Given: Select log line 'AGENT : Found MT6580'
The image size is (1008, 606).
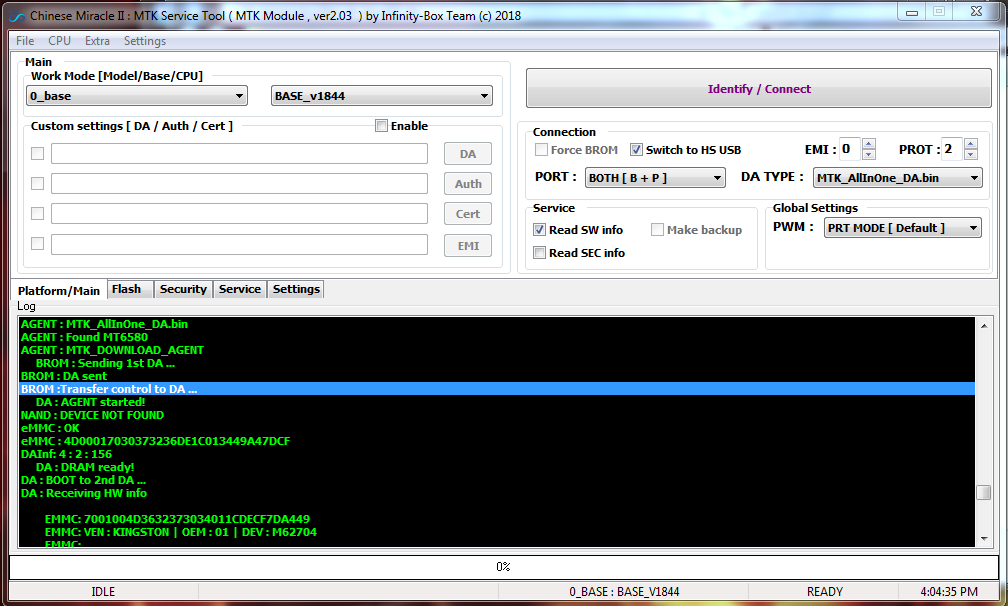Looking at the screenshot, I should pyautogui.click(x=497, y=337).
